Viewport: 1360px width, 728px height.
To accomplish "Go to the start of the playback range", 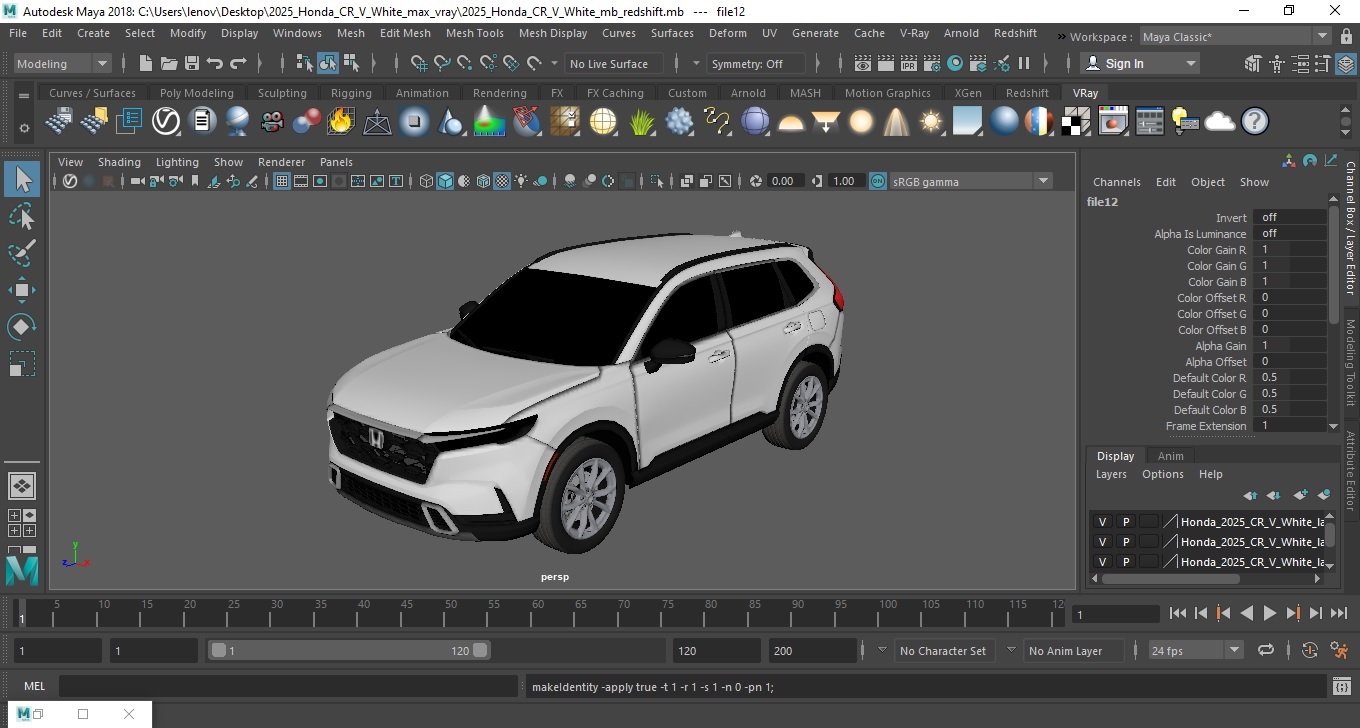I will point(1177,613).
